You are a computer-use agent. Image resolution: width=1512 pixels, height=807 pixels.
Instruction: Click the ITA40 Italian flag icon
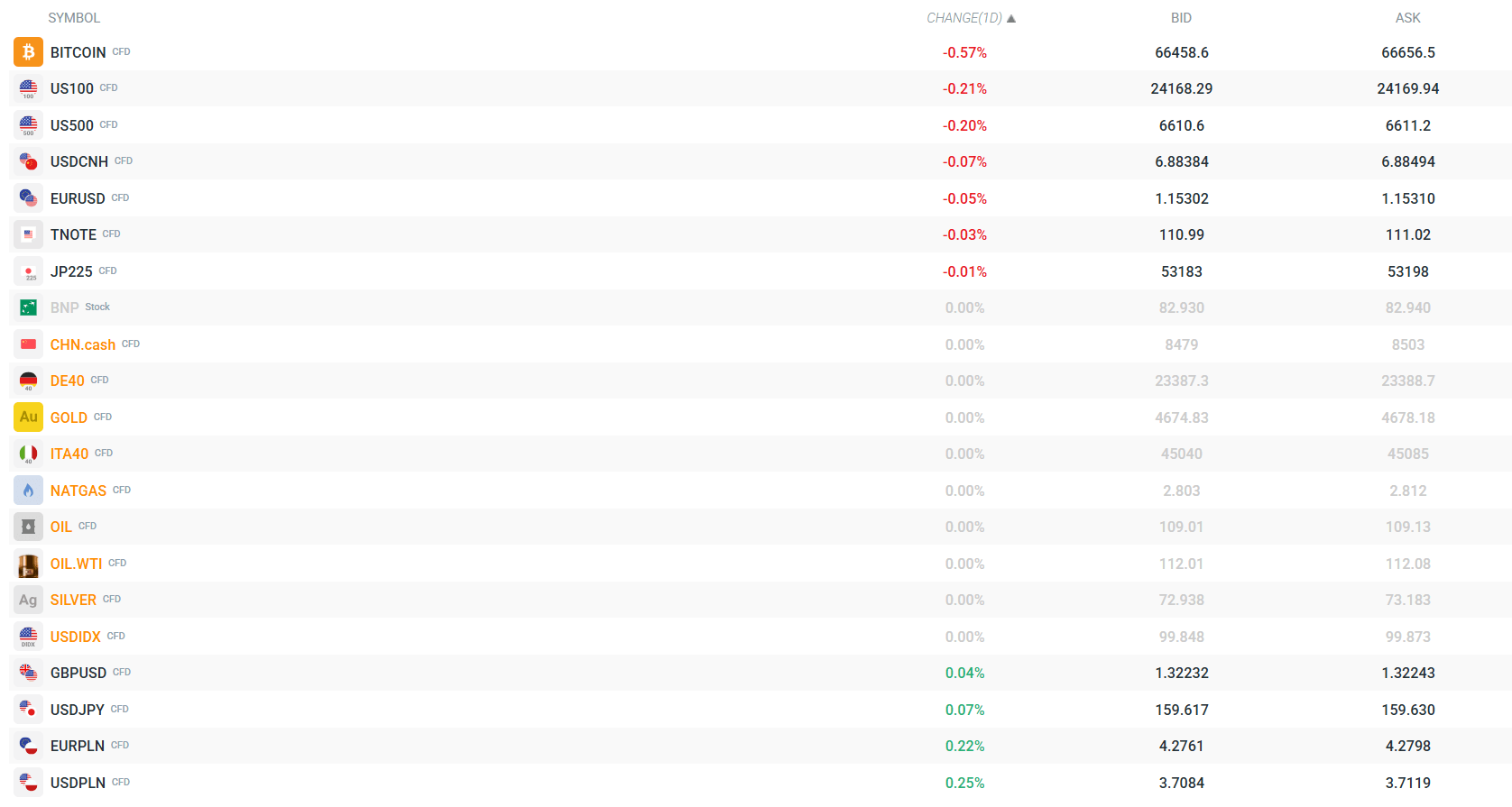[28, 454]
